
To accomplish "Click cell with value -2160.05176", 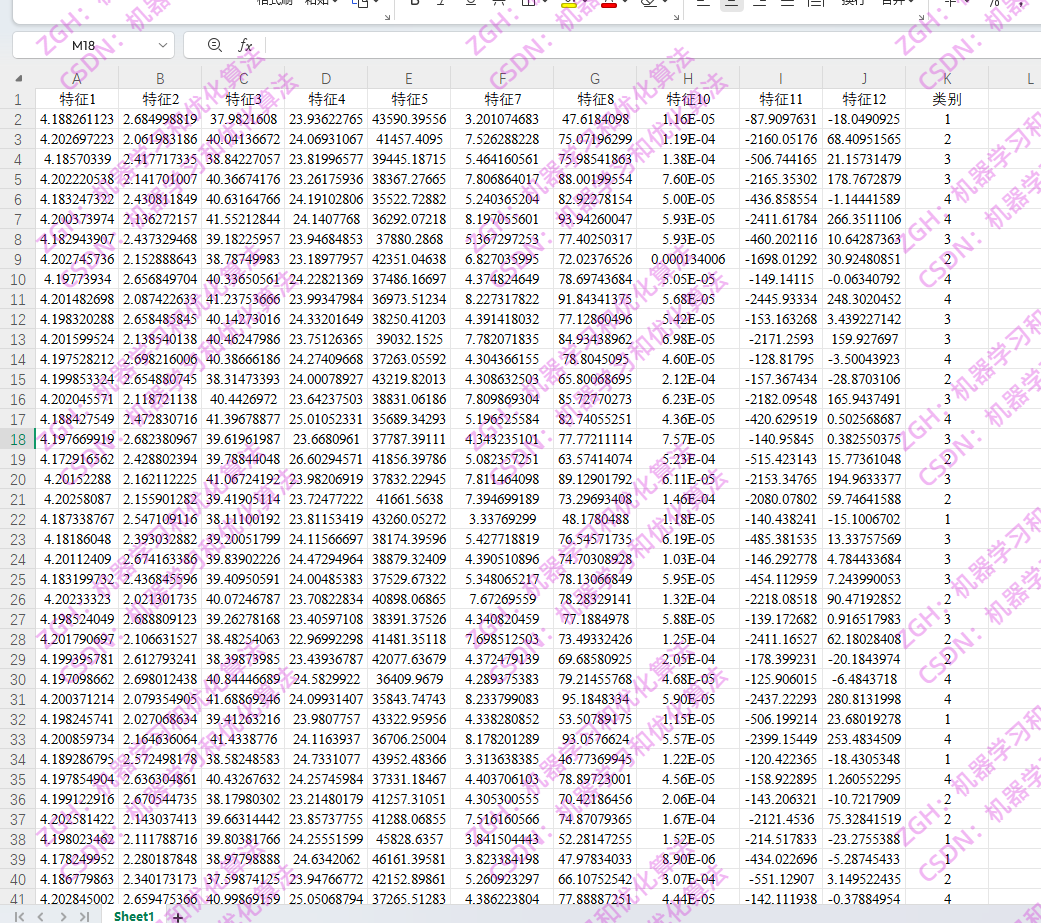I will (781, 139).
